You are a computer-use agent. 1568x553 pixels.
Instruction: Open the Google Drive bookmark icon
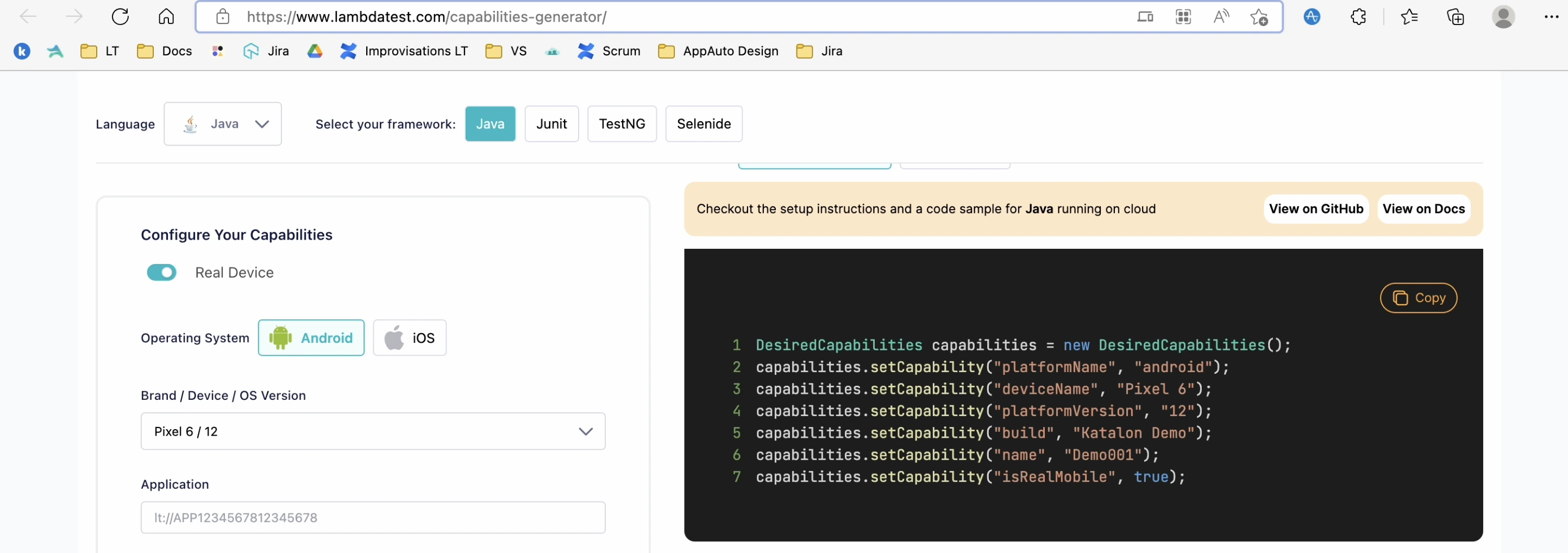coord(315,51)
